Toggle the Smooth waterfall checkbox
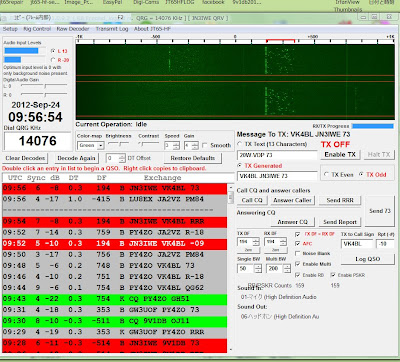400x362 pixels. click(205, 145)
